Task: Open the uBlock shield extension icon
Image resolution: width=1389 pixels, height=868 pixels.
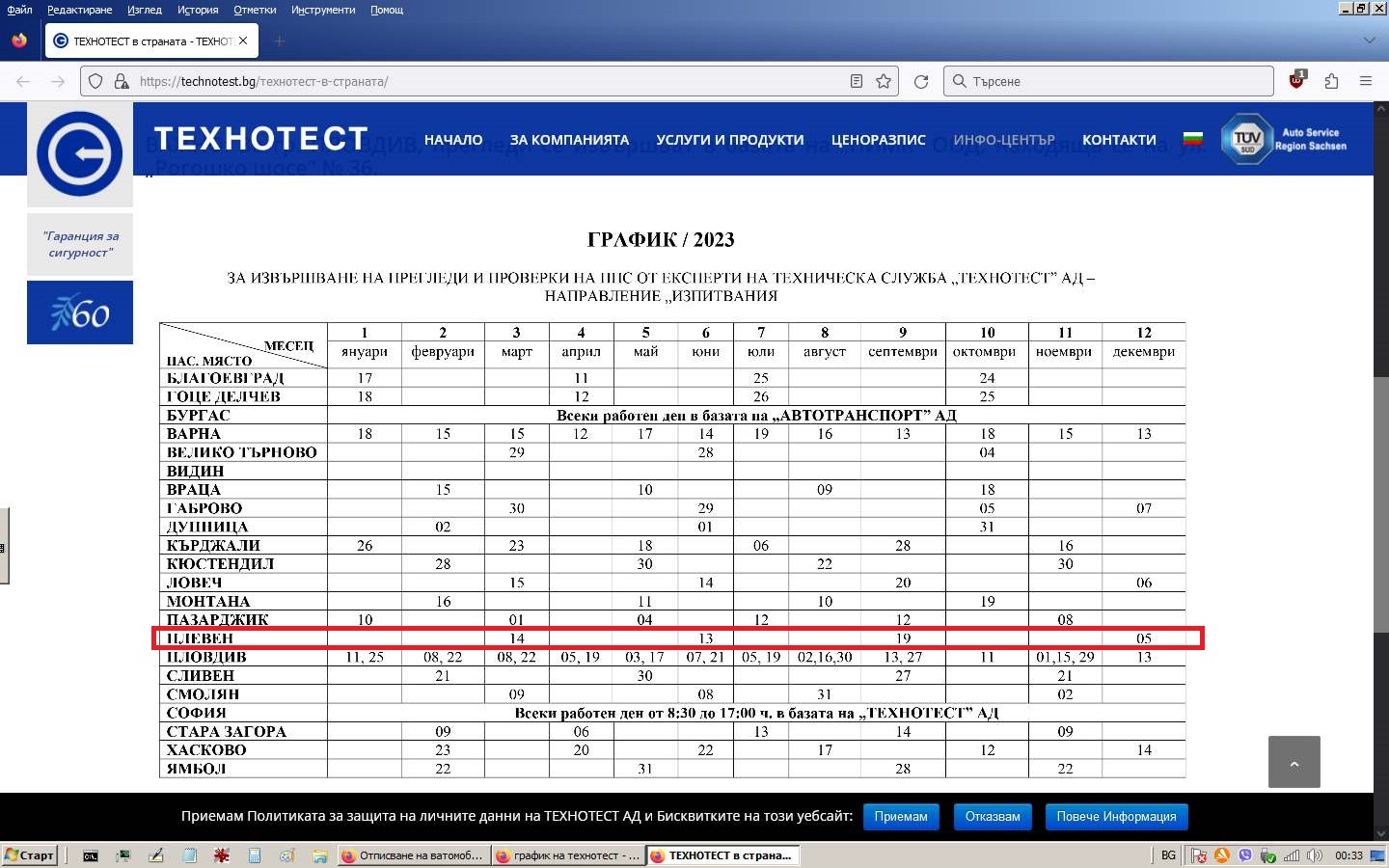Action: pos(1297,81)
